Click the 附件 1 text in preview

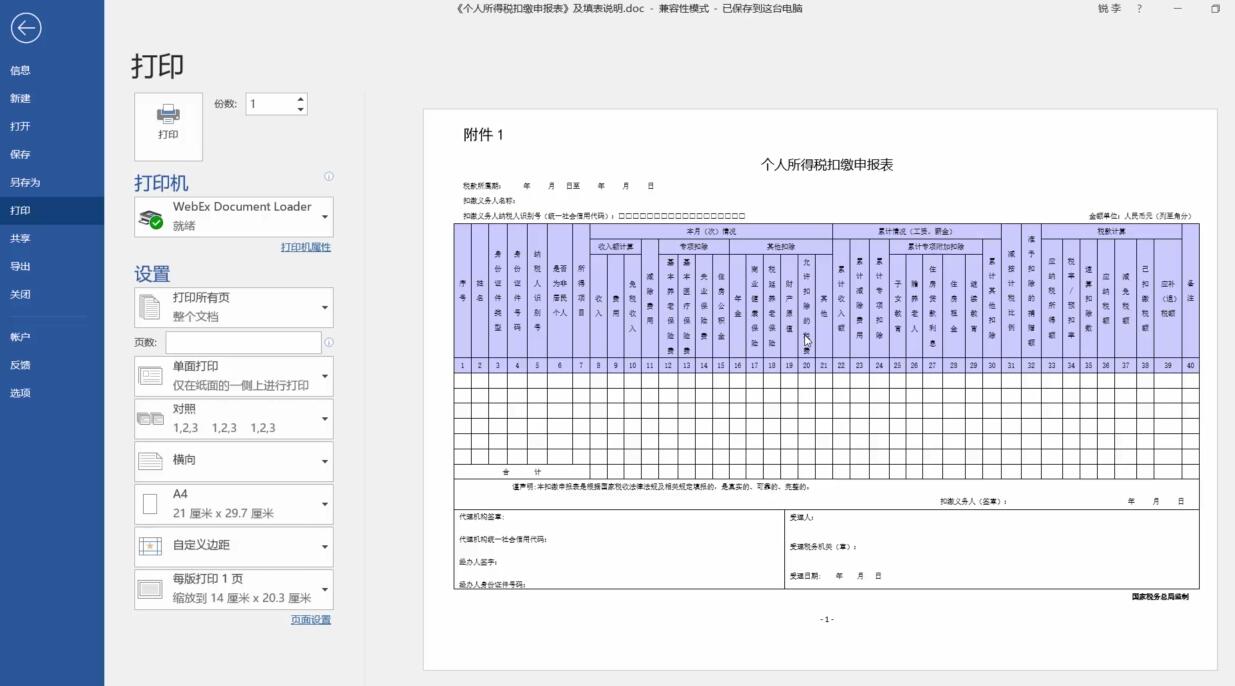483,135
